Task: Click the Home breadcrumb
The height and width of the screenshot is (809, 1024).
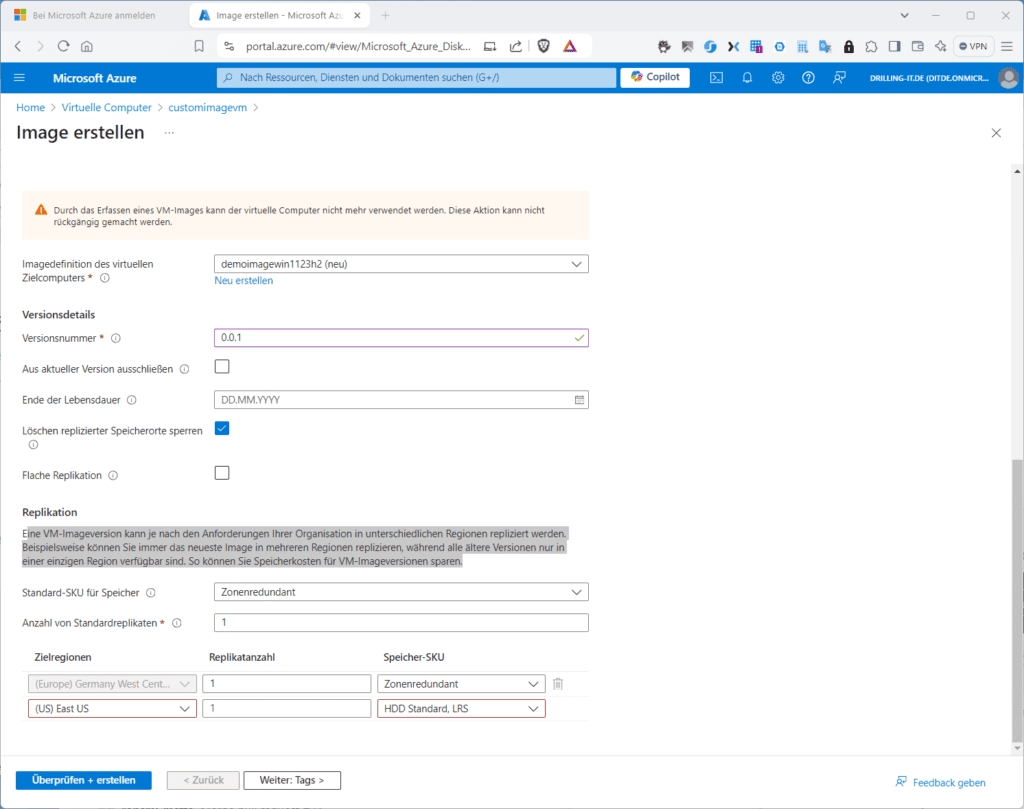Action: pyautogui.click(x=31, y=108)
